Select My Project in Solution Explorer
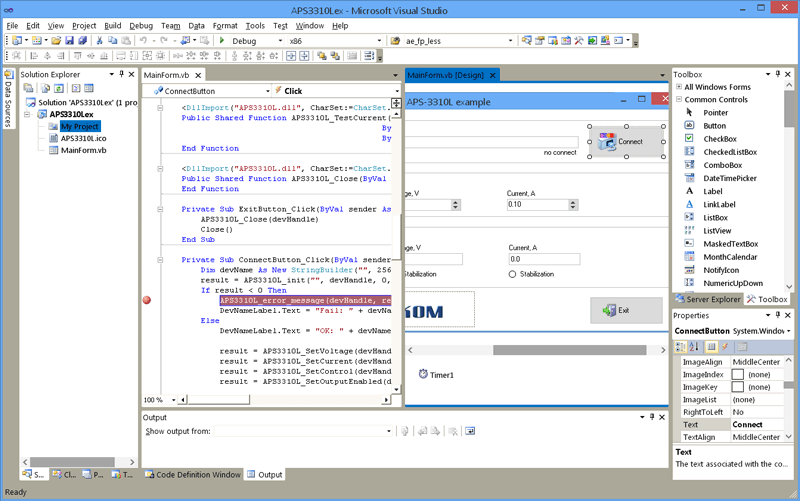The image size is (800, 501). tap(80, 126)
